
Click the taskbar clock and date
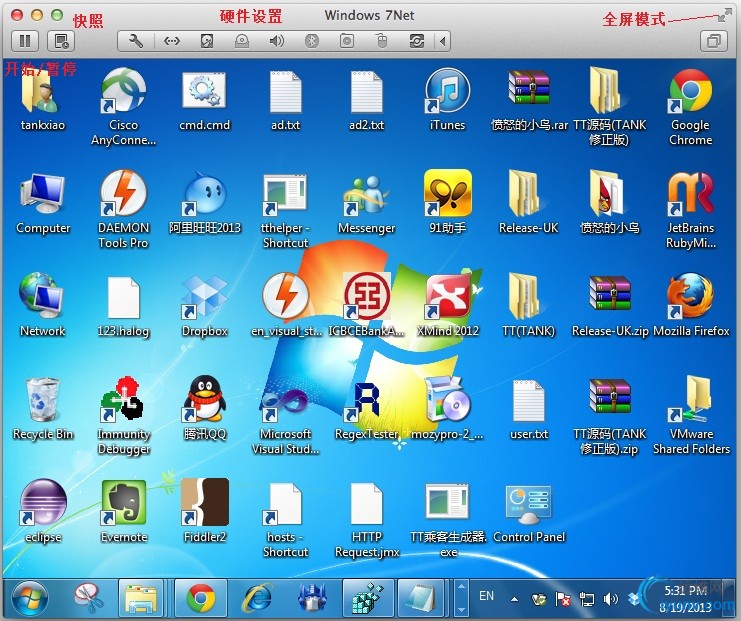point(685,598)
